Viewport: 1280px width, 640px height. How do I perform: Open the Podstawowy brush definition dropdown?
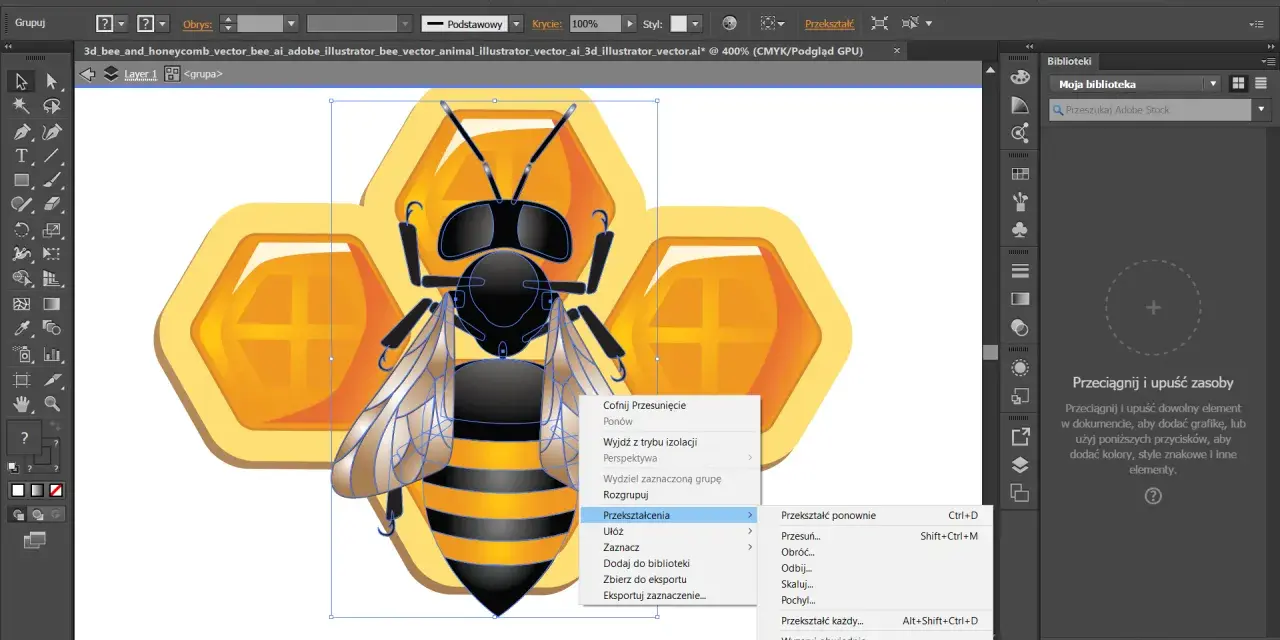[x=516, y=23]
